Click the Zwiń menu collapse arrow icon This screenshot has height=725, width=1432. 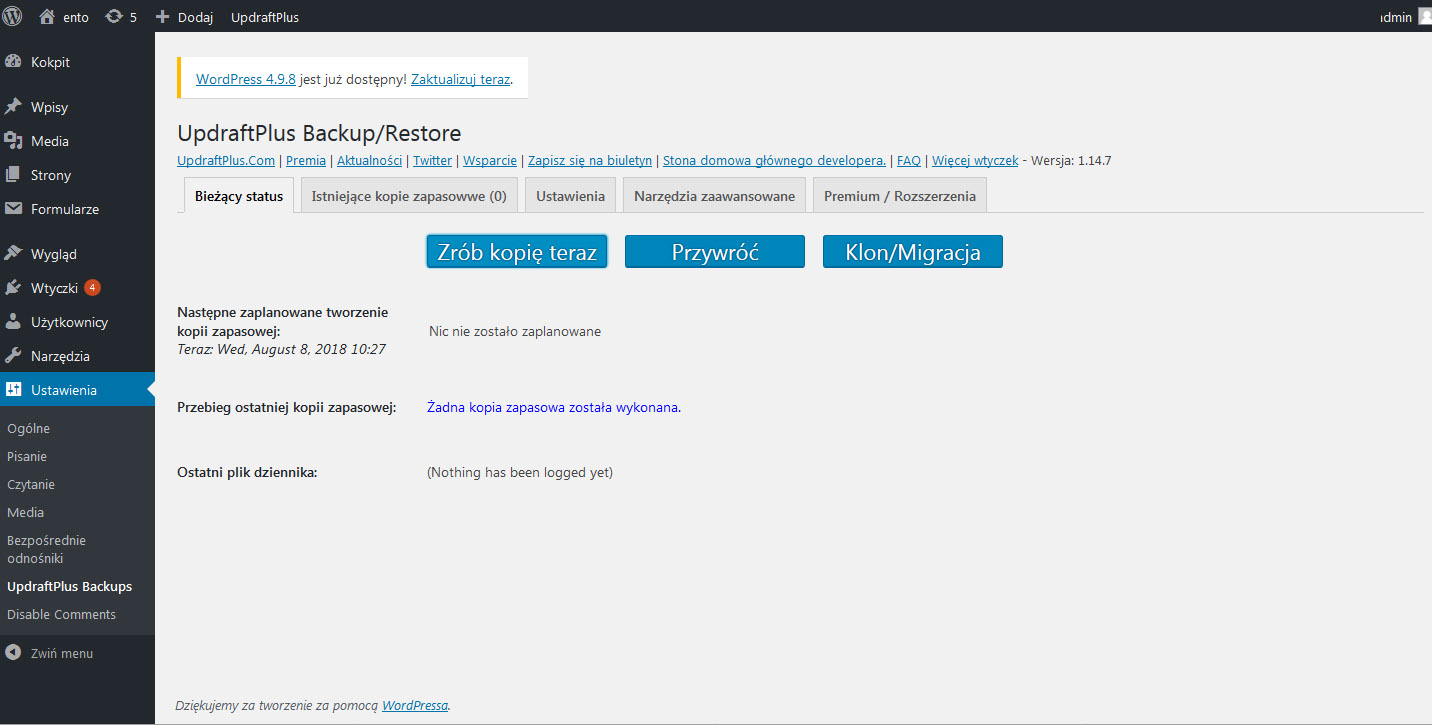[x=13, y=653]
